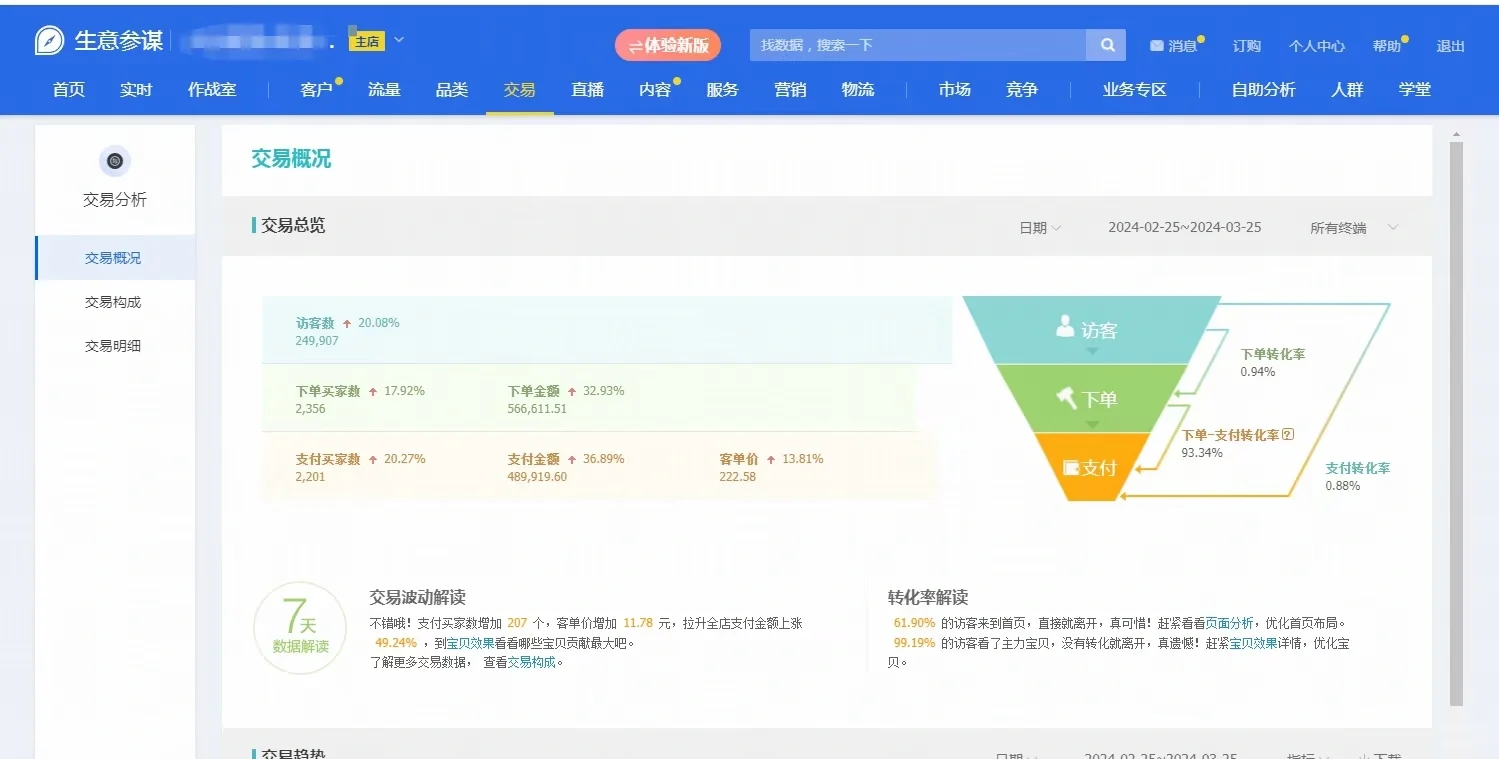Image resolution: width=1499 pixels, height=759 pixels.
Task: Switch to the 流量 navigation tab
Action: click(x=384, y=89)
